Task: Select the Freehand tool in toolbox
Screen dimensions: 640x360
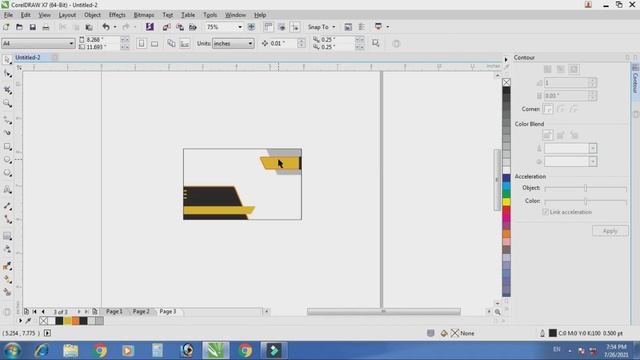Action: click(7, 120)
